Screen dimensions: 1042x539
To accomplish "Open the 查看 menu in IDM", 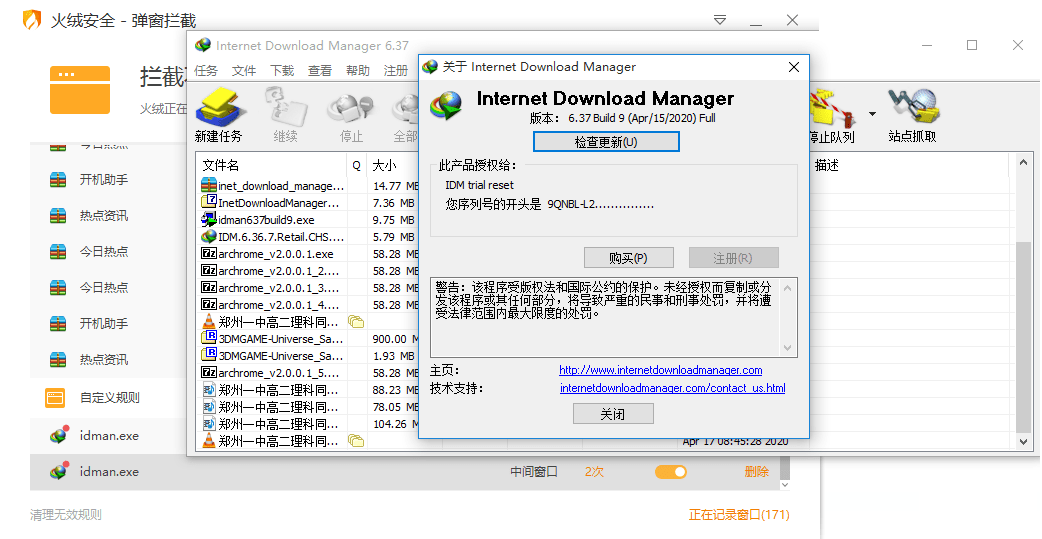I will [320, 70].
